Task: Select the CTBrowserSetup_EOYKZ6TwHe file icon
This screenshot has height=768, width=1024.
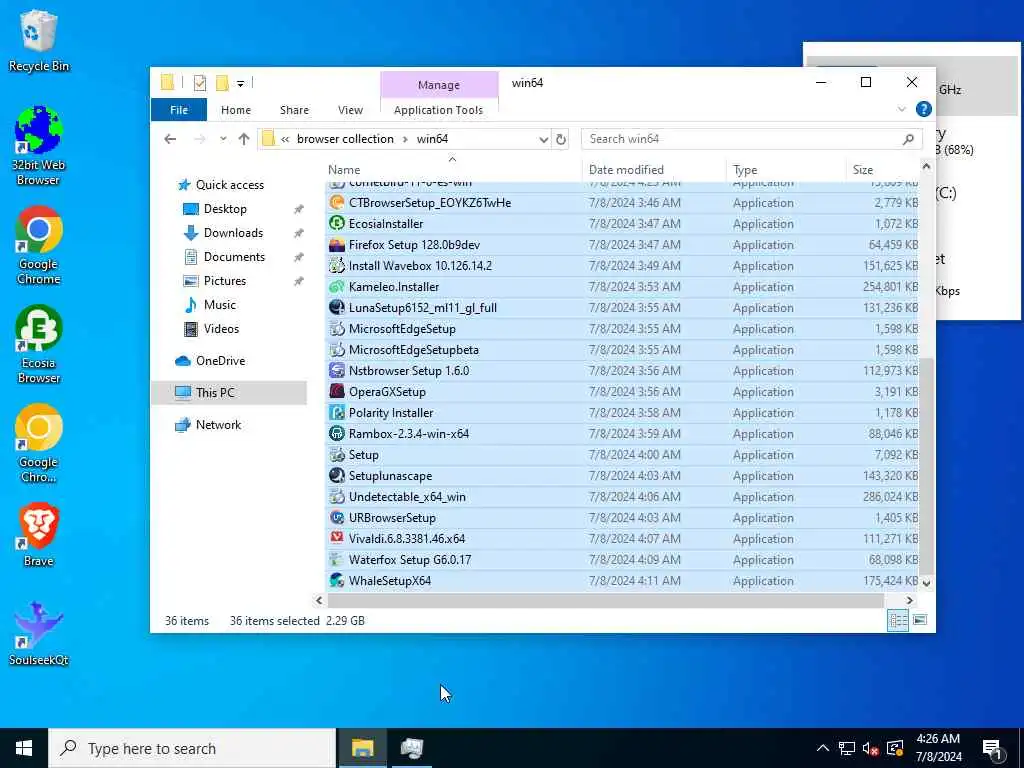Action: pos(336,203)
